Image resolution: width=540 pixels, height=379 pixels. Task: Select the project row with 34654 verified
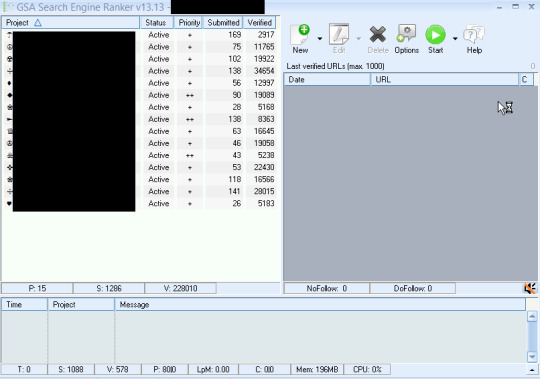click(x=140, y=71)
